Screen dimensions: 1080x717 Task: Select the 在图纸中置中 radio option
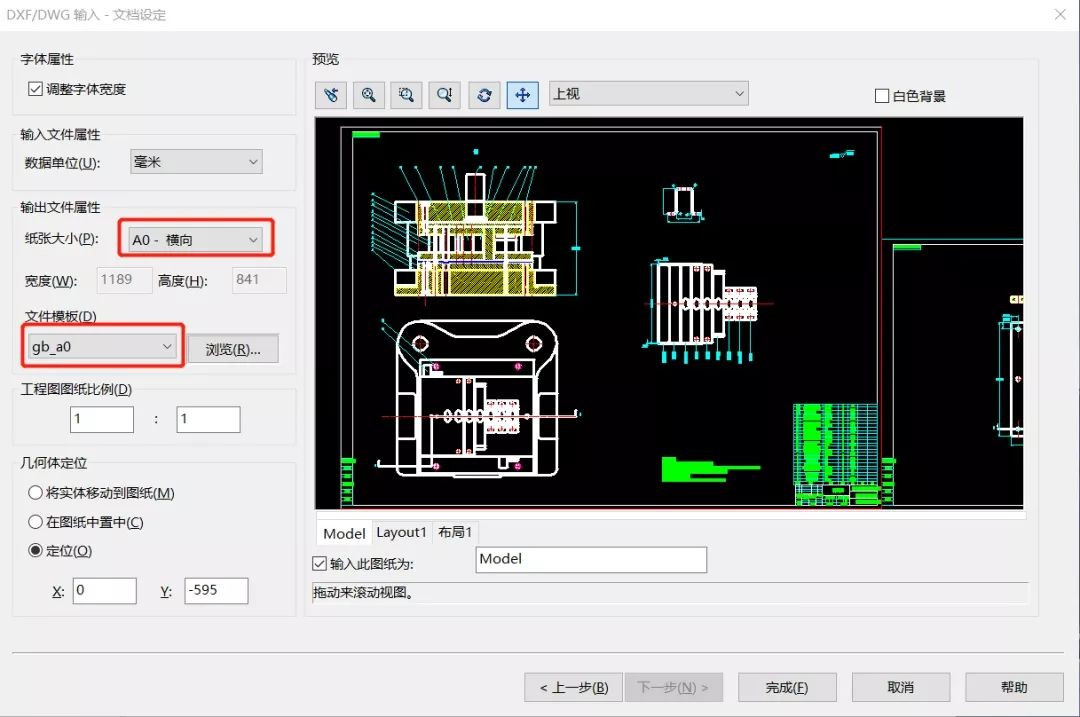click(36, 522)
